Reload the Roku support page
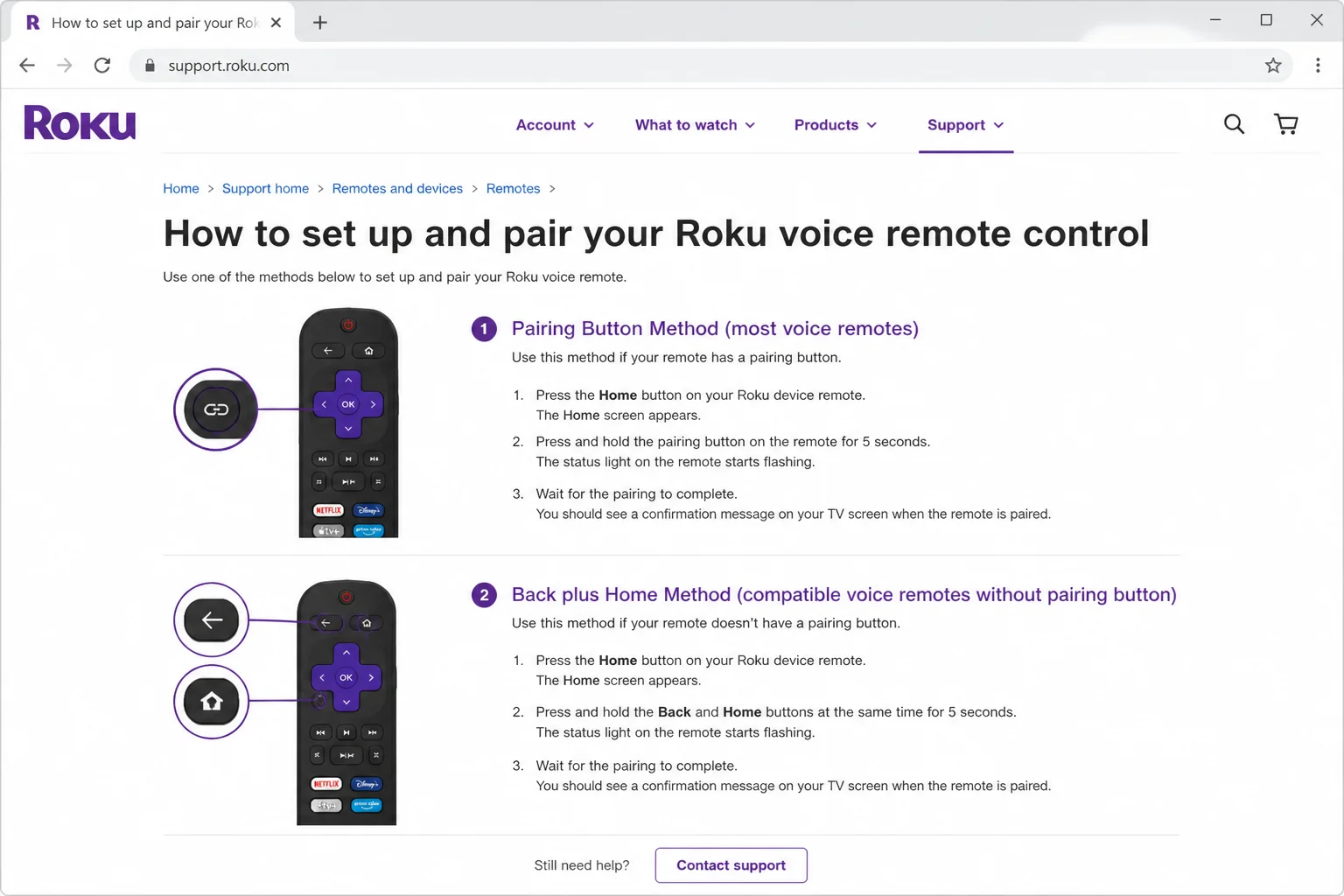Image resolution: width=1344 pixels, height=896 pixels. point(102,66)
